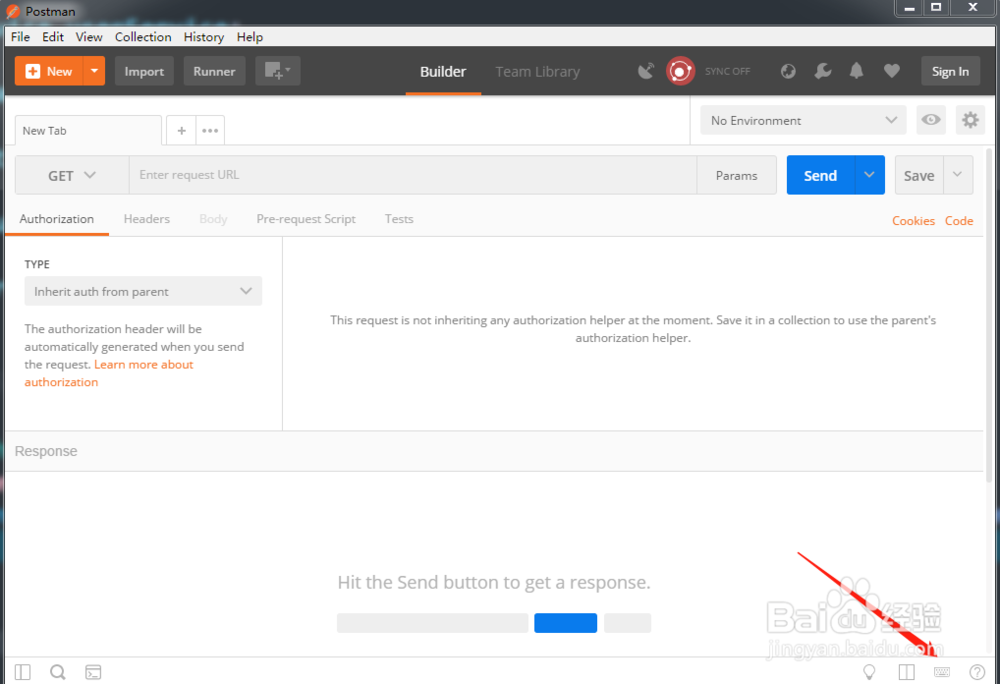The height and width of the screenshot is (684, 1000).
Task: Expand the Save button dropdown arrow
Action: (x=957, y=175)
